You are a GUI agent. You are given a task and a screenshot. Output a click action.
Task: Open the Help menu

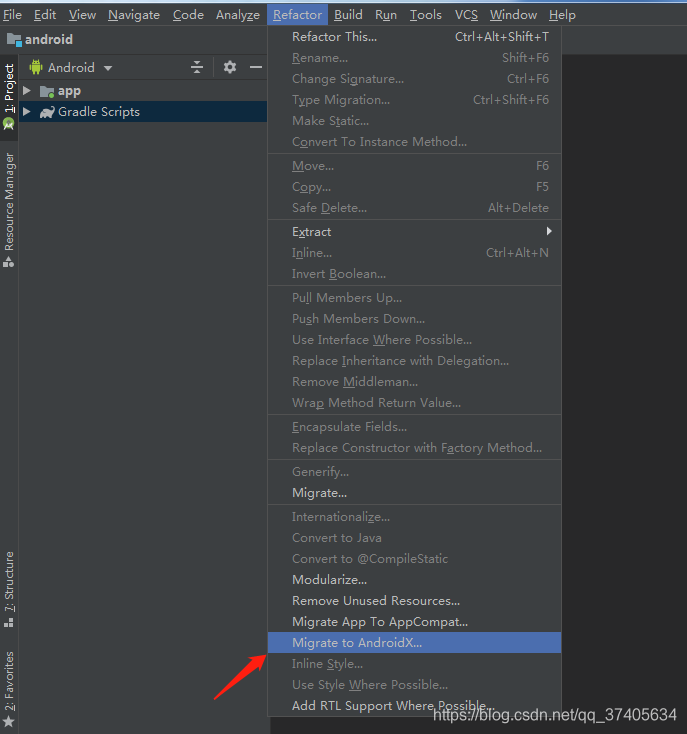[562, 15]
